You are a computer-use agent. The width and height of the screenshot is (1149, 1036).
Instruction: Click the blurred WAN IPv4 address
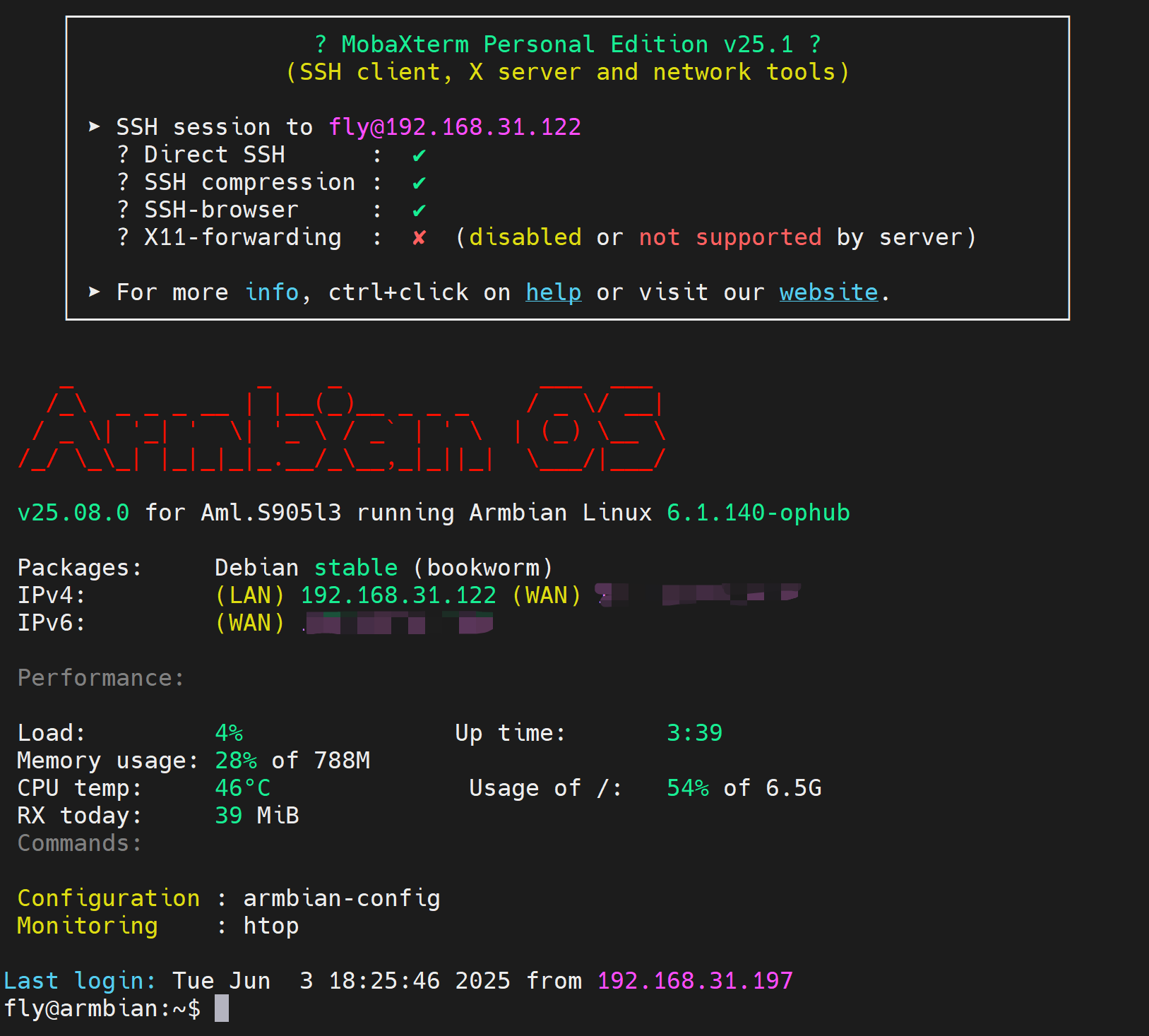coord(699,595)
